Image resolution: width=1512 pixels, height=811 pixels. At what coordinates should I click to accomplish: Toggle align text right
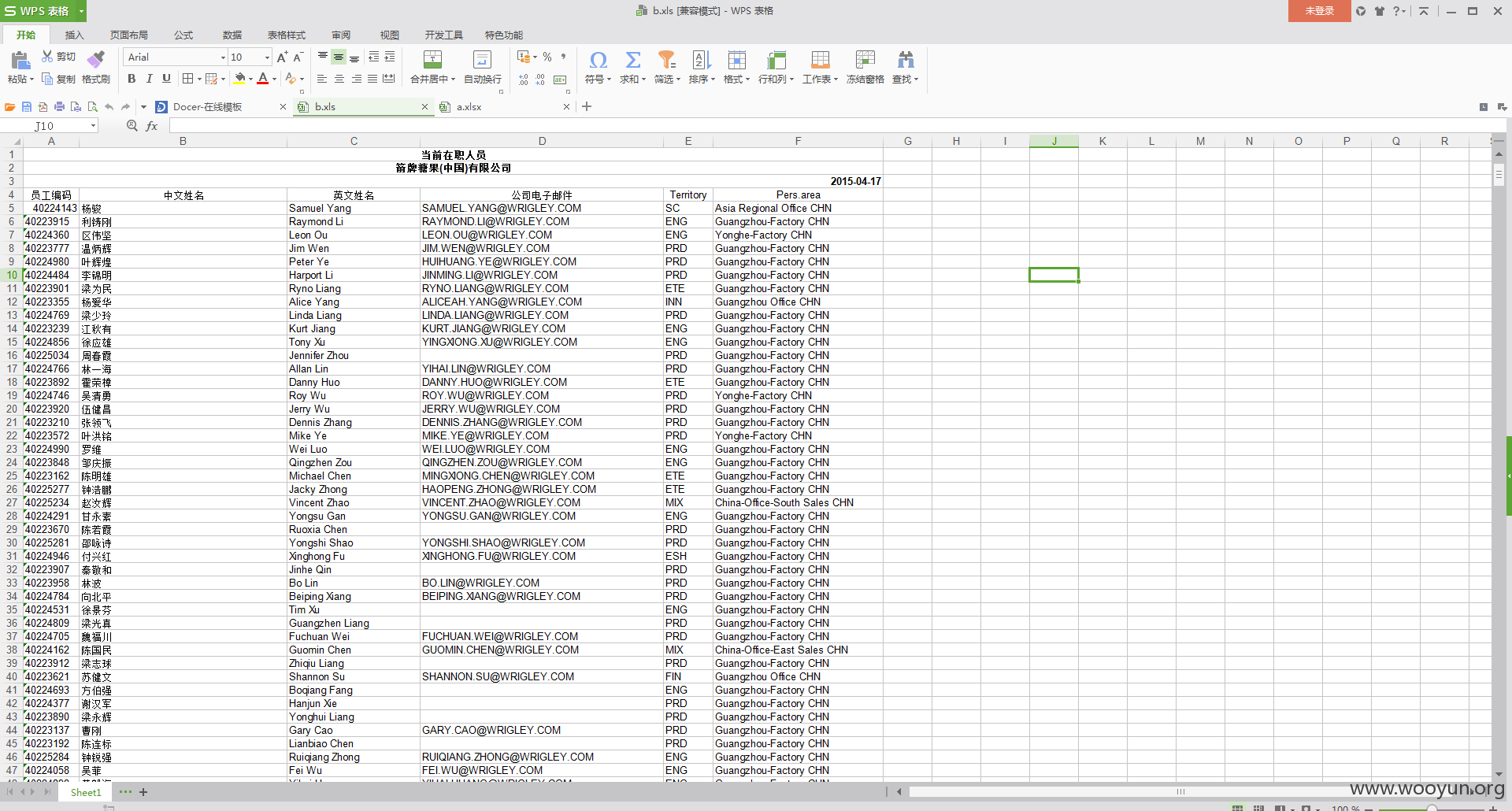tap(357, 80)
